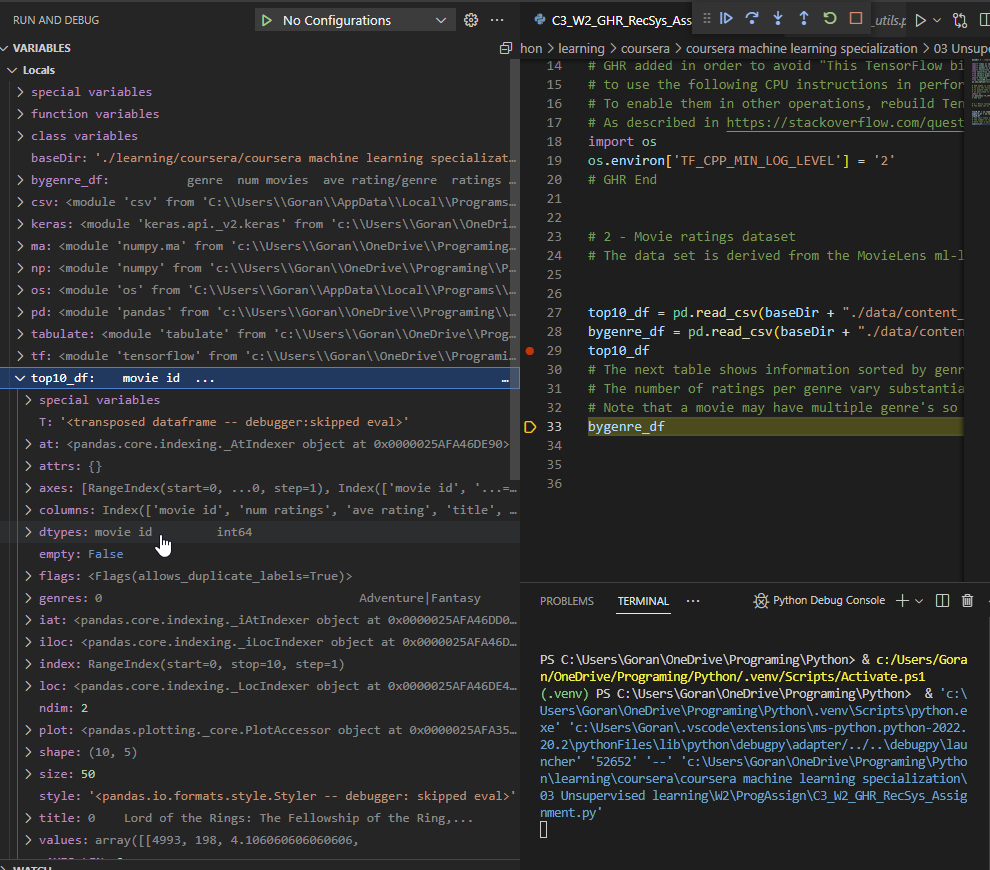Viewport: 990px width, 870px height.
Task: Start debugging with the green play button
Action: 266,20
